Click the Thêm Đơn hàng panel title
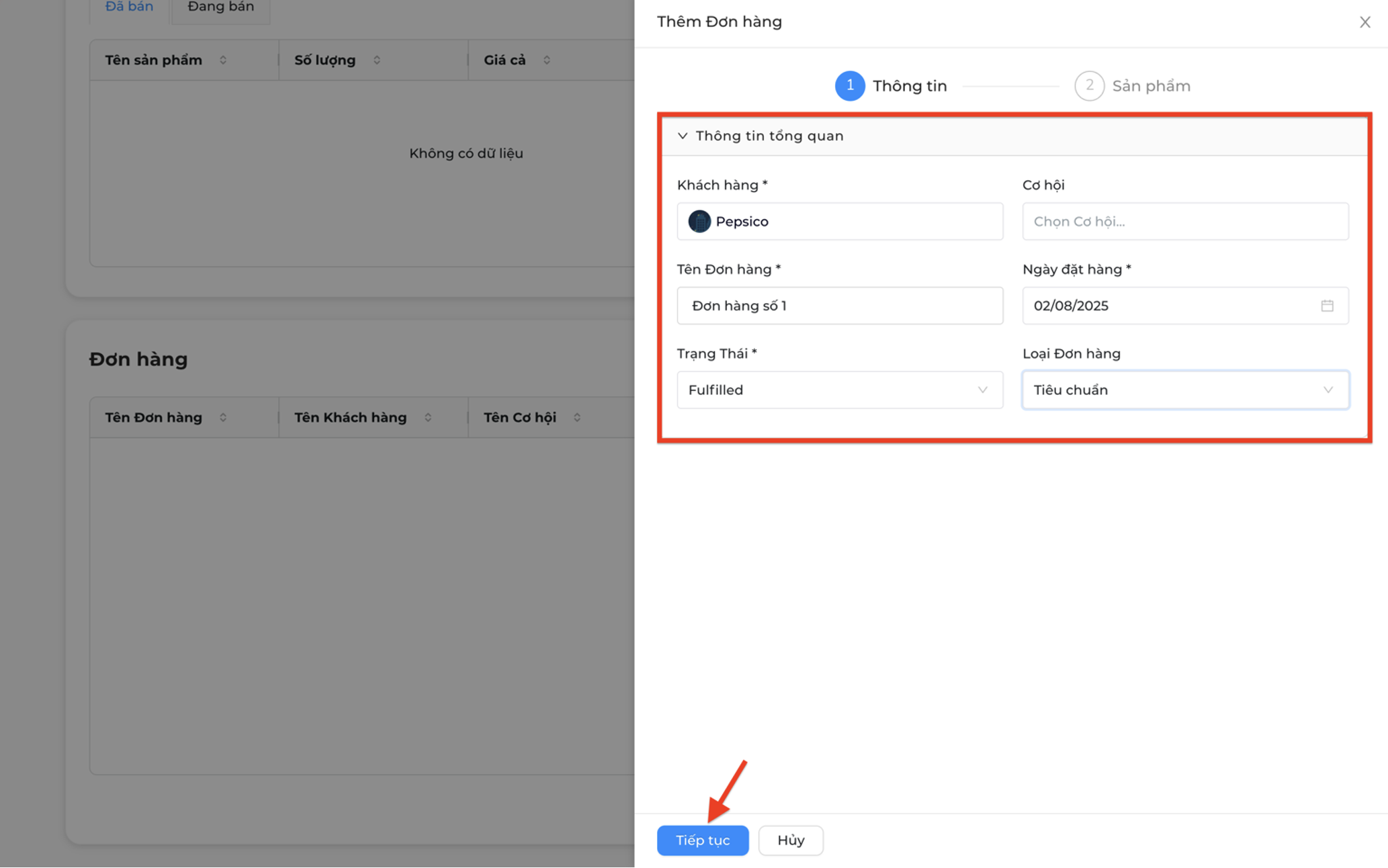This screenshot has height=868, width=1388. (720, 21)
